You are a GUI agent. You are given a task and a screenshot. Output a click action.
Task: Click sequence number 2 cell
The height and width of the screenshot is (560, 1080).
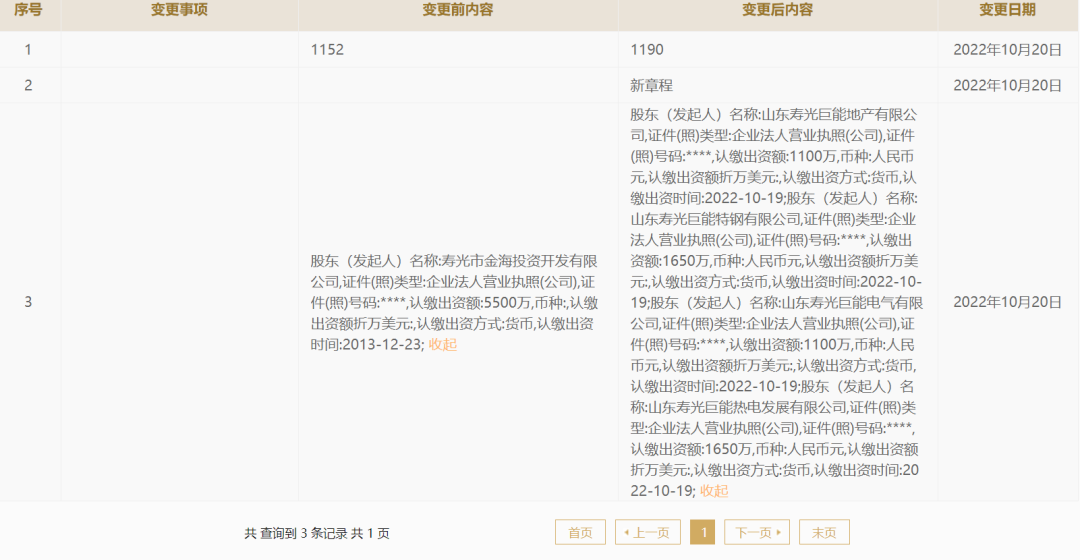(28, 85)
